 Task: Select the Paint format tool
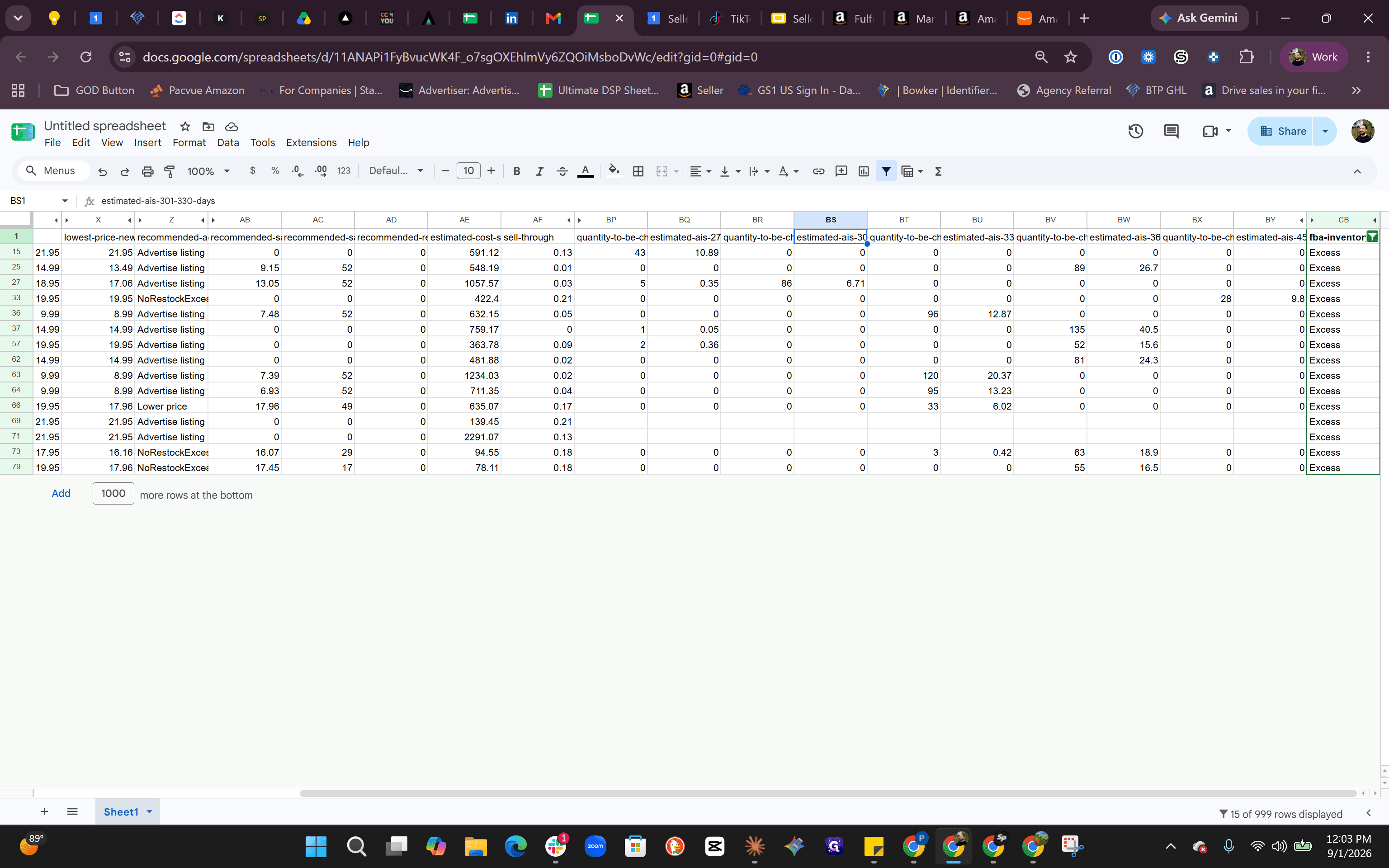pos(169,171)
